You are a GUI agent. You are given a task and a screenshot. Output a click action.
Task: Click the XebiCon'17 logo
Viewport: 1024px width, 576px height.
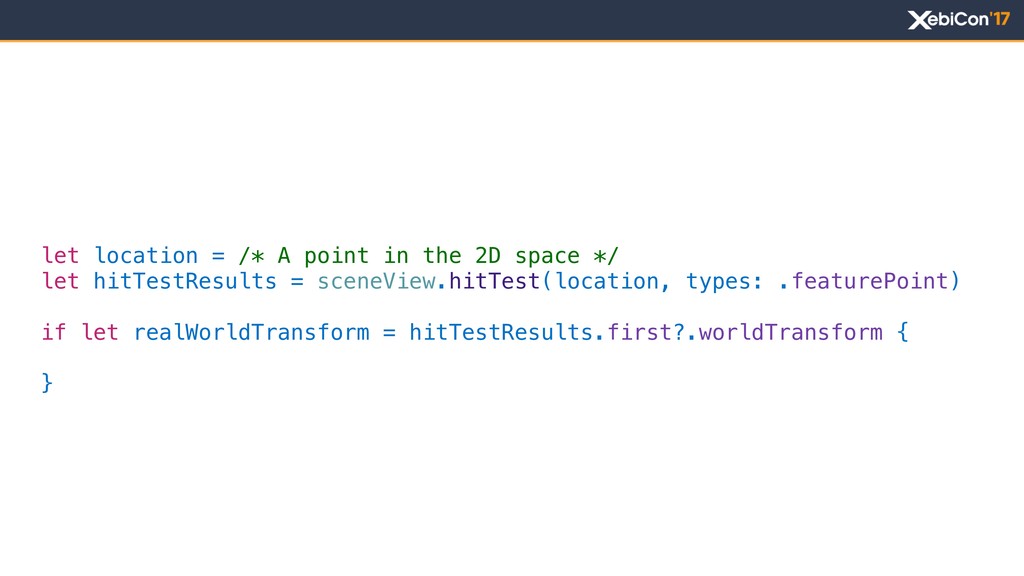(x=959, y=20)
